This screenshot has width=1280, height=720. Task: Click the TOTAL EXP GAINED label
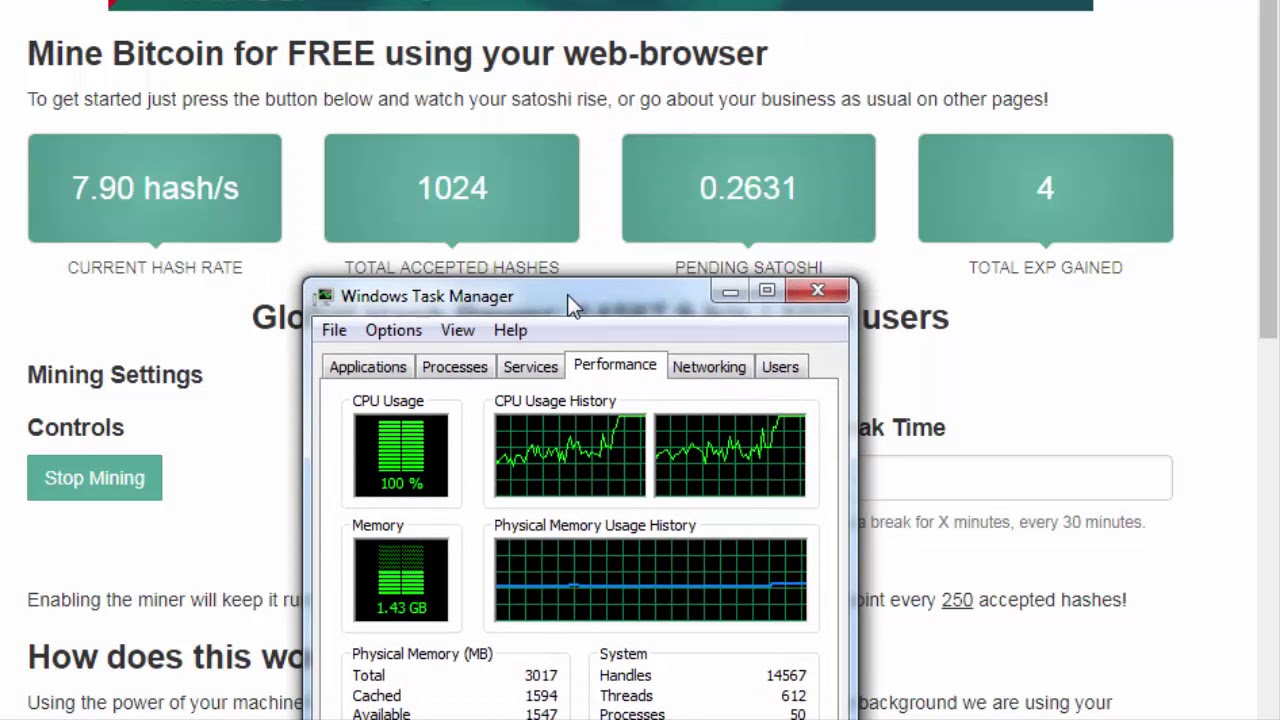pos(1045,268)
